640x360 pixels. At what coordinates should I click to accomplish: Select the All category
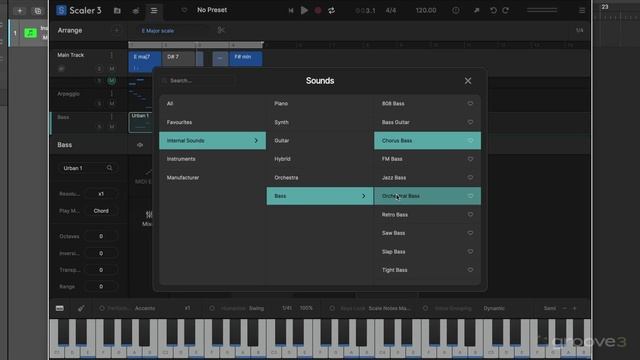212,104
